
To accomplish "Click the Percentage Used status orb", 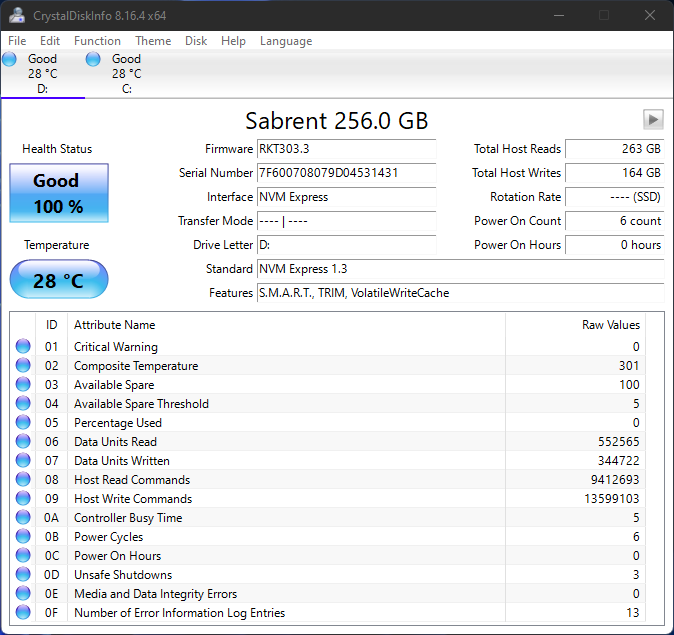I will click(23, 423).
